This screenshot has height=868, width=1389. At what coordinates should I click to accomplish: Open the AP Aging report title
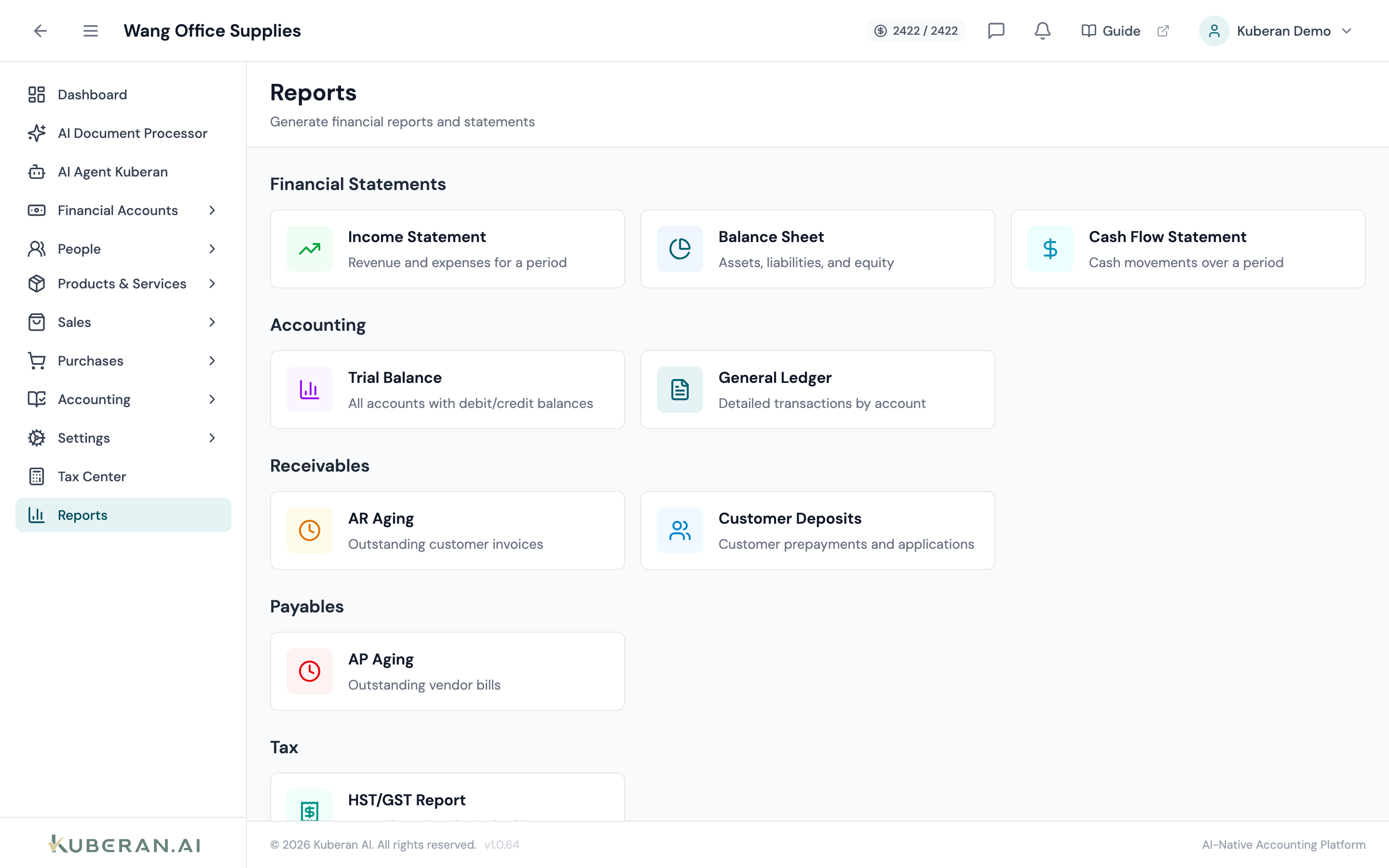tap(381, 659)
